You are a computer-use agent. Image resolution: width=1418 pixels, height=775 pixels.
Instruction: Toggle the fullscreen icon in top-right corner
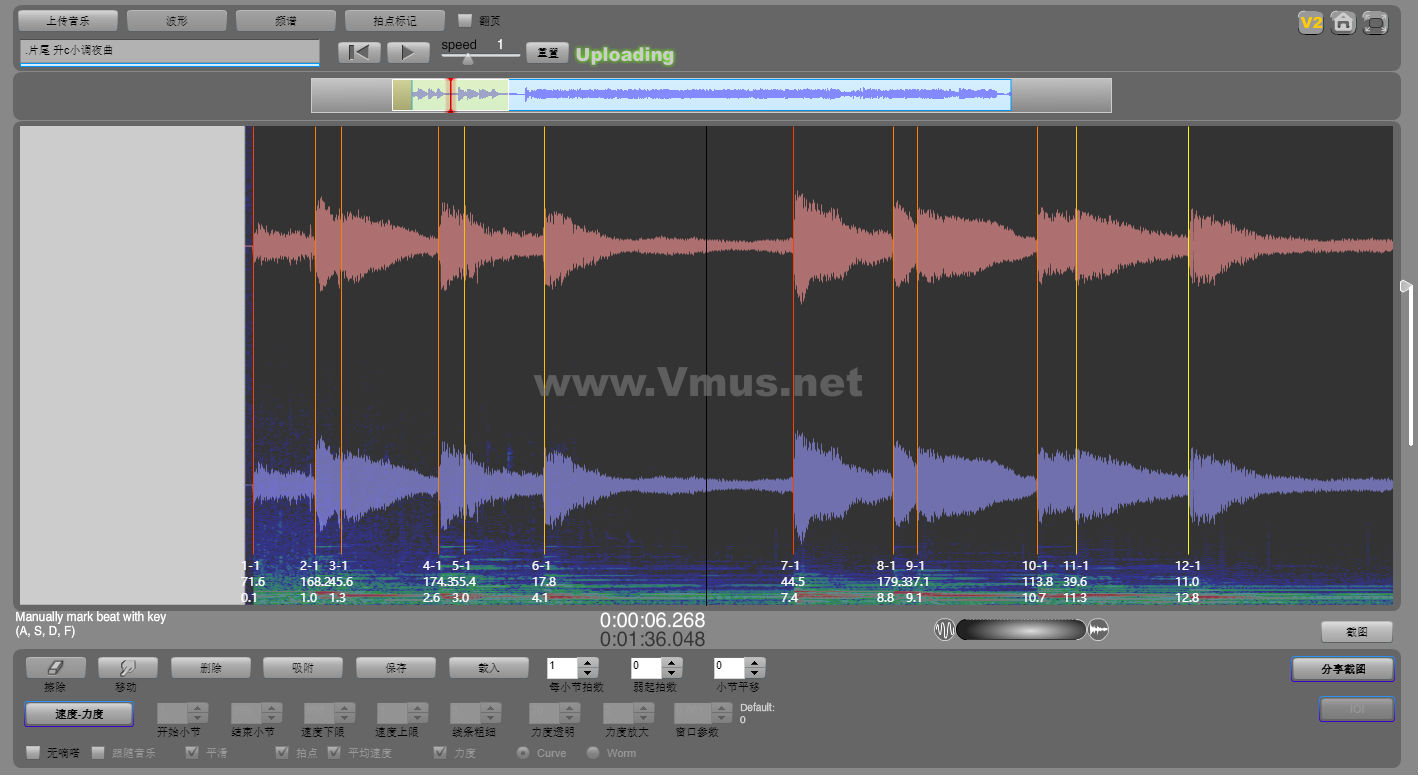[x=1376, y=22]
